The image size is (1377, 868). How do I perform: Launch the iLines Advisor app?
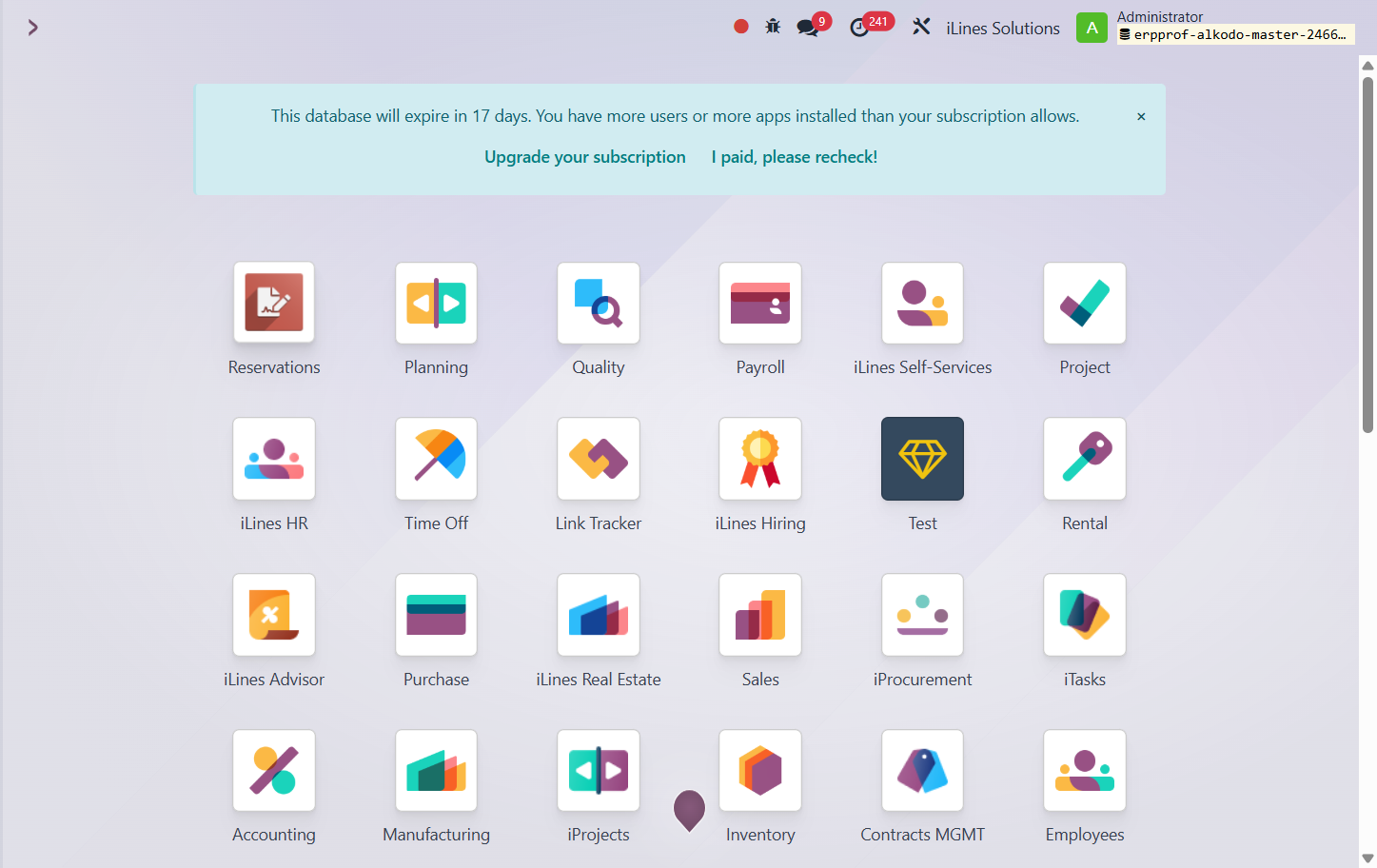[x=274, y=615]
